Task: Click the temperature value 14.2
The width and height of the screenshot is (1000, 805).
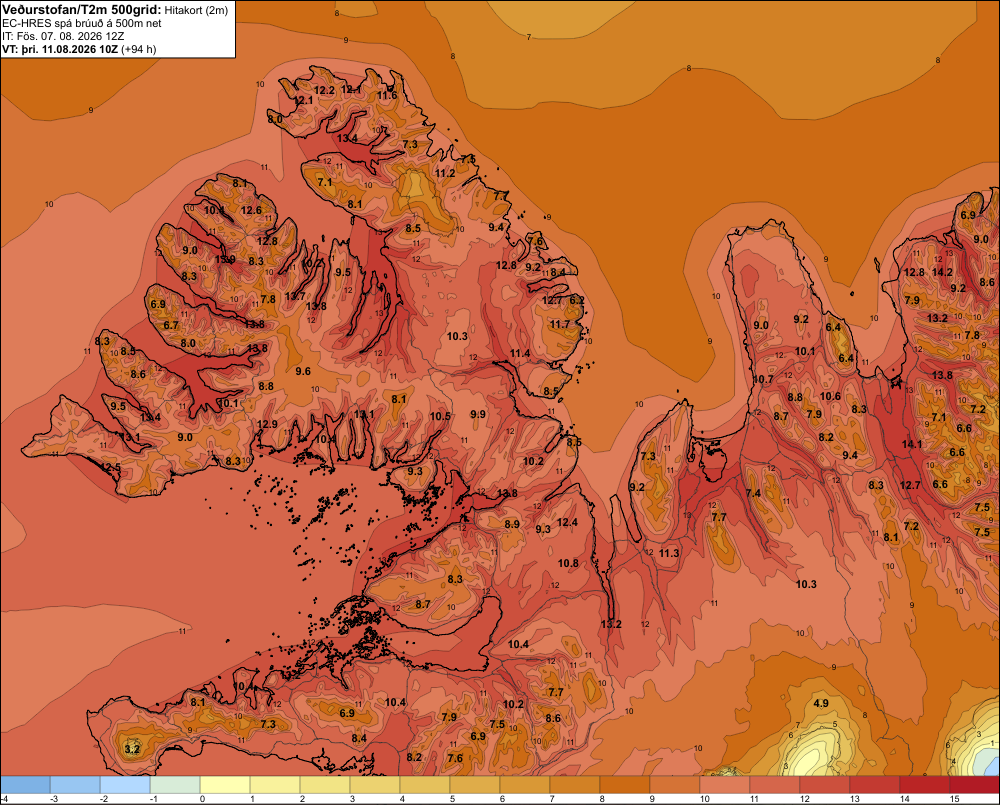Action: point(942,272)
